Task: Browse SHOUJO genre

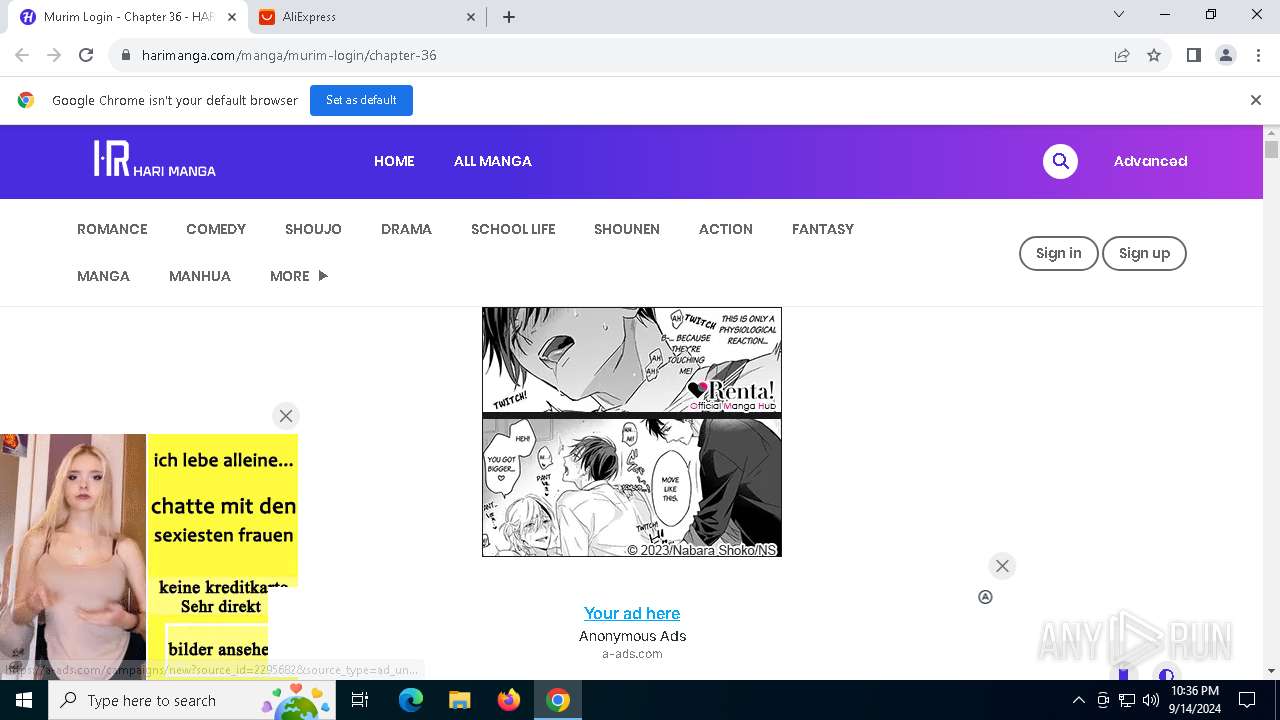Action: click(x=313, y=229)
